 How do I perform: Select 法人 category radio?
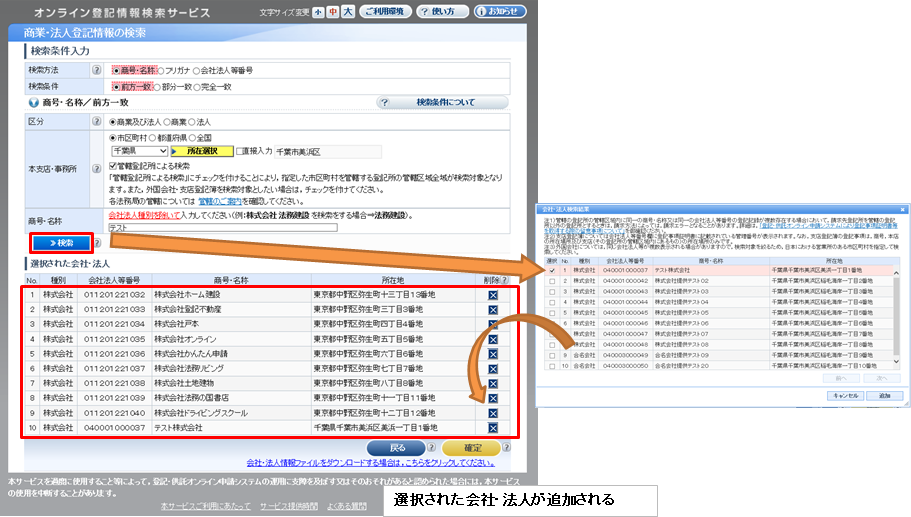point(192,122)
